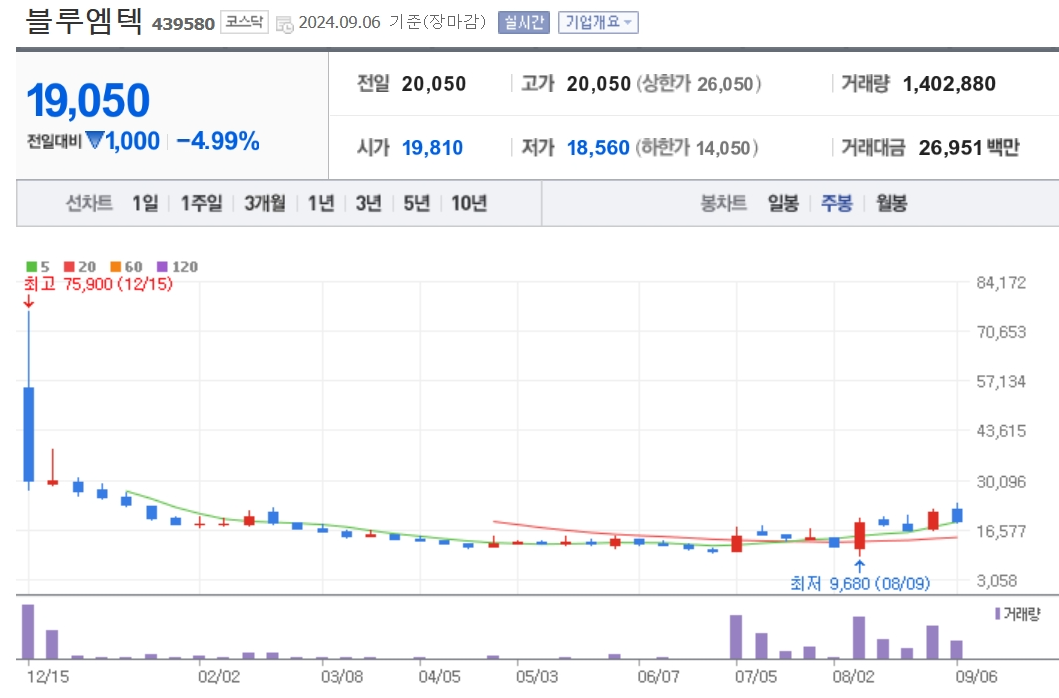
Task: Click the 03/08 x-axis date label
Action: coord(342,676)
